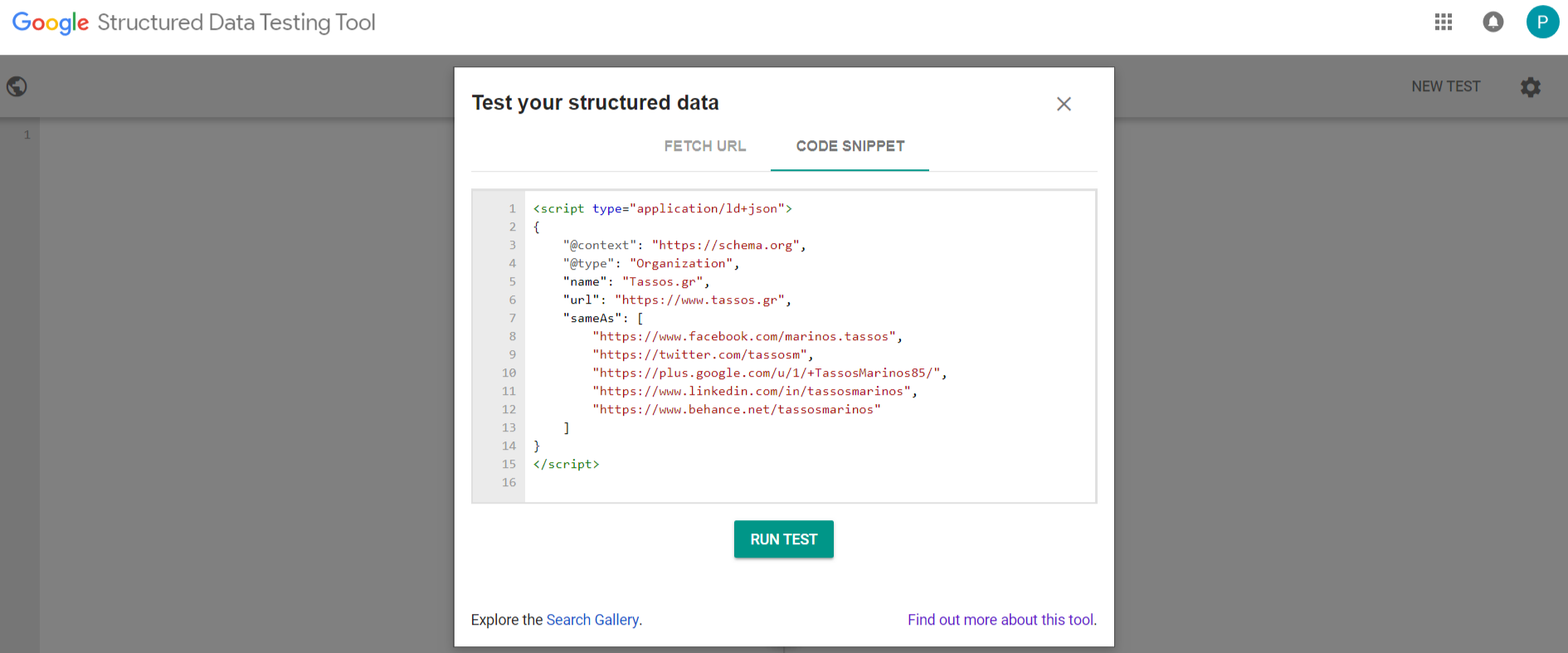This screenshot has width=1568, height=653.
Task: Open settings using the gear icon
Action: click(x=1530, y=87)
